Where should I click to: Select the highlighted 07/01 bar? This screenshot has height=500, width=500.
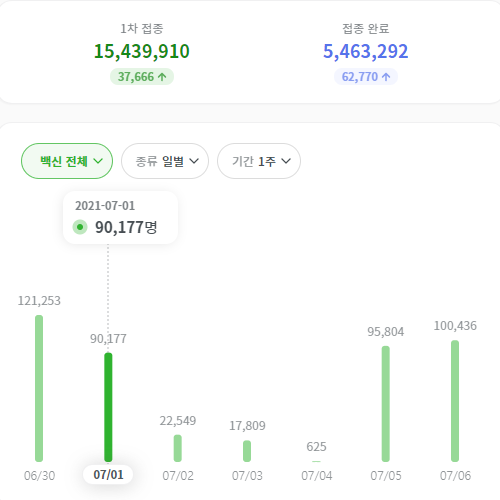(x=108, y=407)
